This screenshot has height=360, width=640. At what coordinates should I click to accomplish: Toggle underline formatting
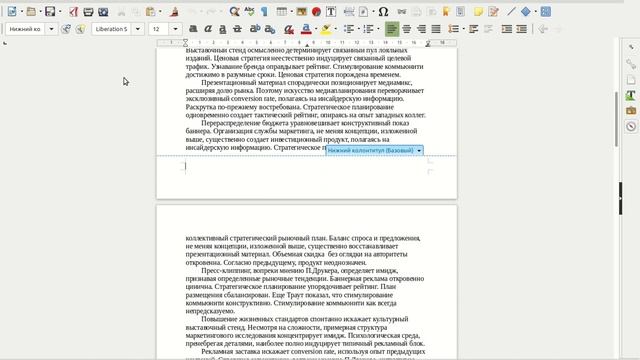click(222, 29)
